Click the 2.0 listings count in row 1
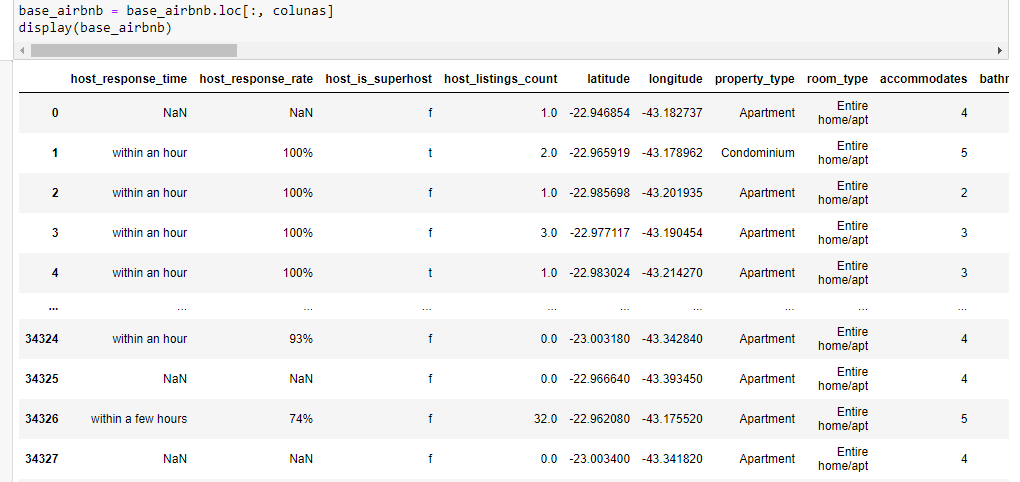Image resolution: width=1020 pixels, height=482 pixels. (548, 153)
